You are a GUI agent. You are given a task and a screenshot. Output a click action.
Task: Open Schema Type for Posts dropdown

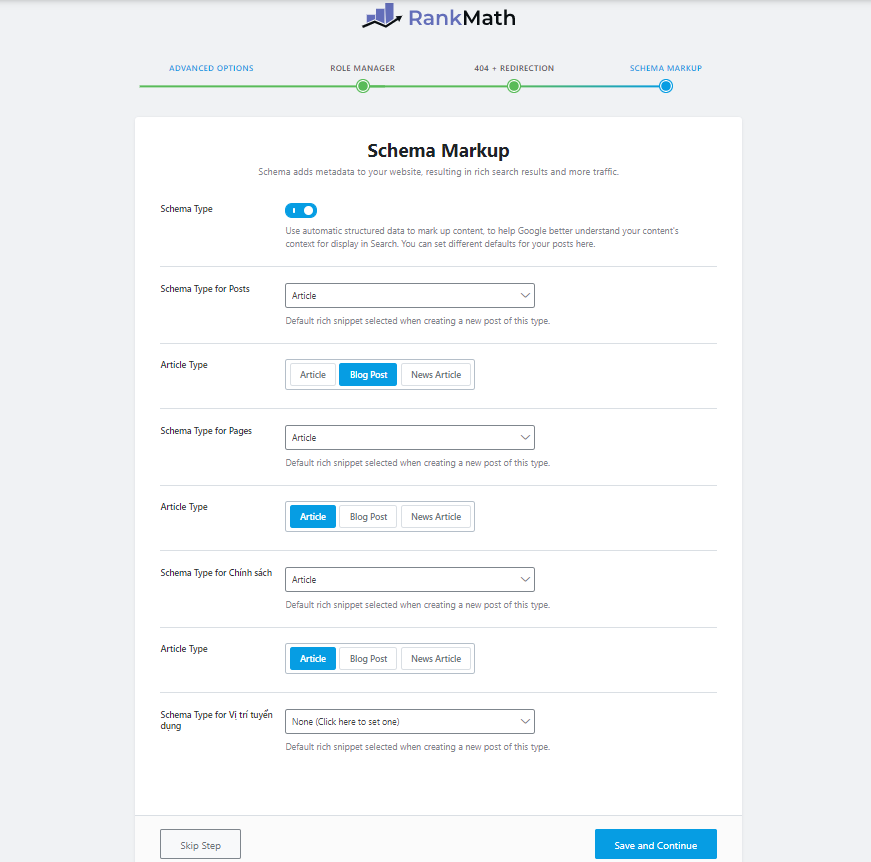(409, 296)
